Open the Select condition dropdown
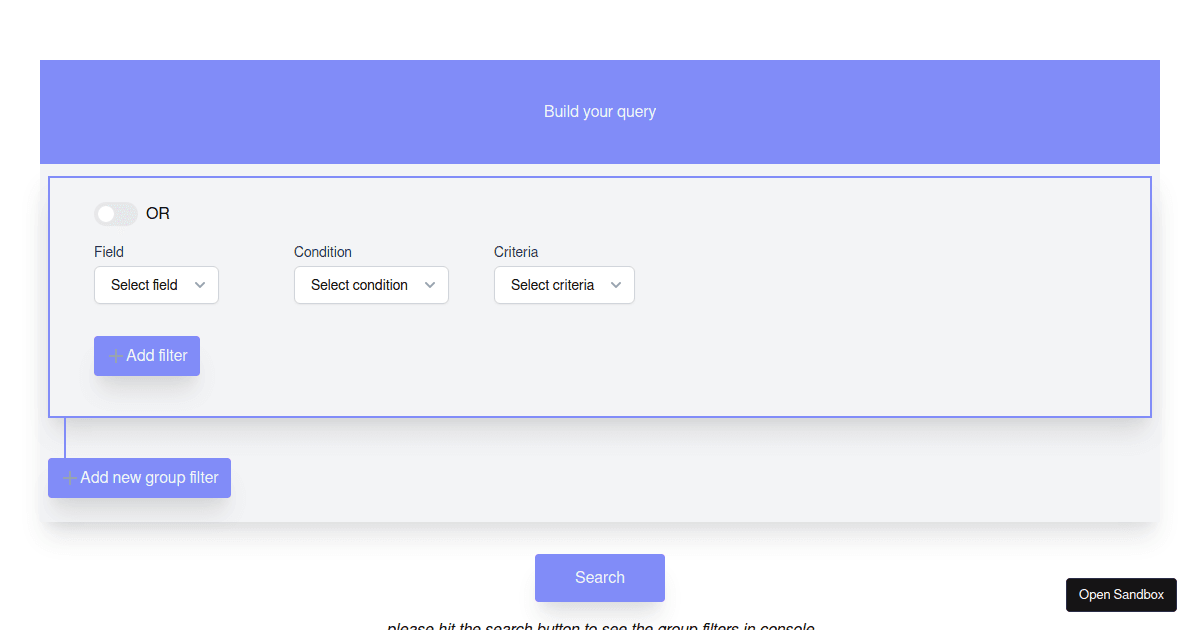 [x=371, y=285]
